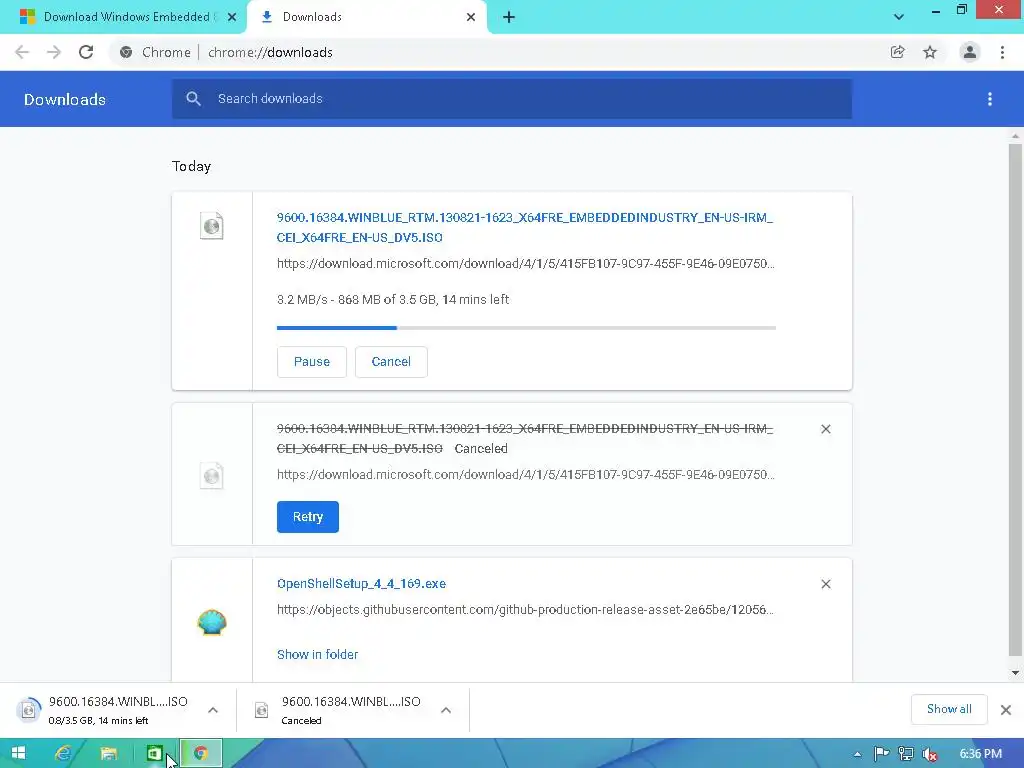Select the Downloads tab

click(366, 17)
